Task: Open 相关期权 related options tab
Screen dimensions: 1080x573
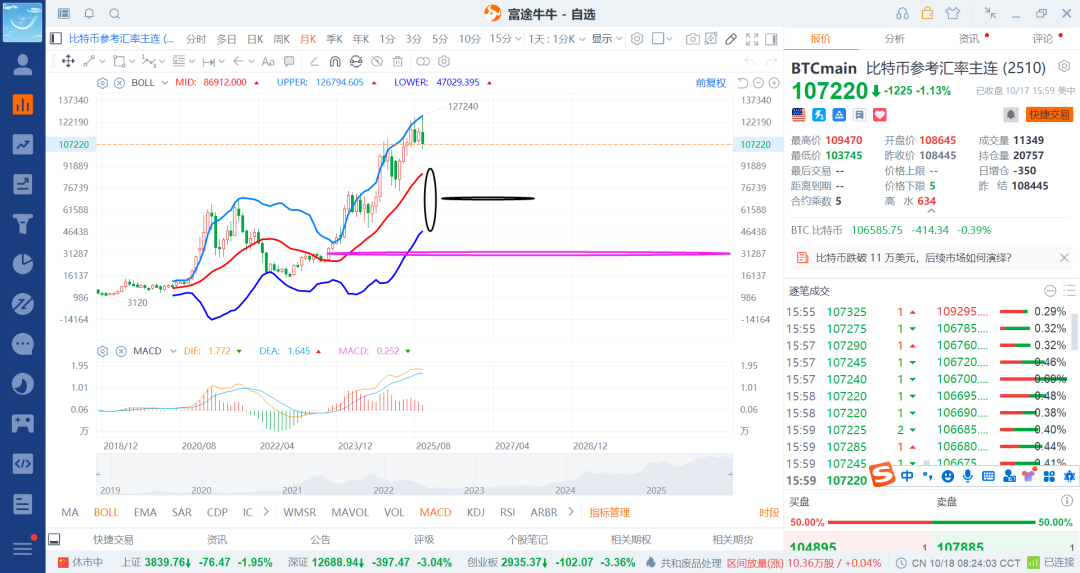Action: coord(631,540)
